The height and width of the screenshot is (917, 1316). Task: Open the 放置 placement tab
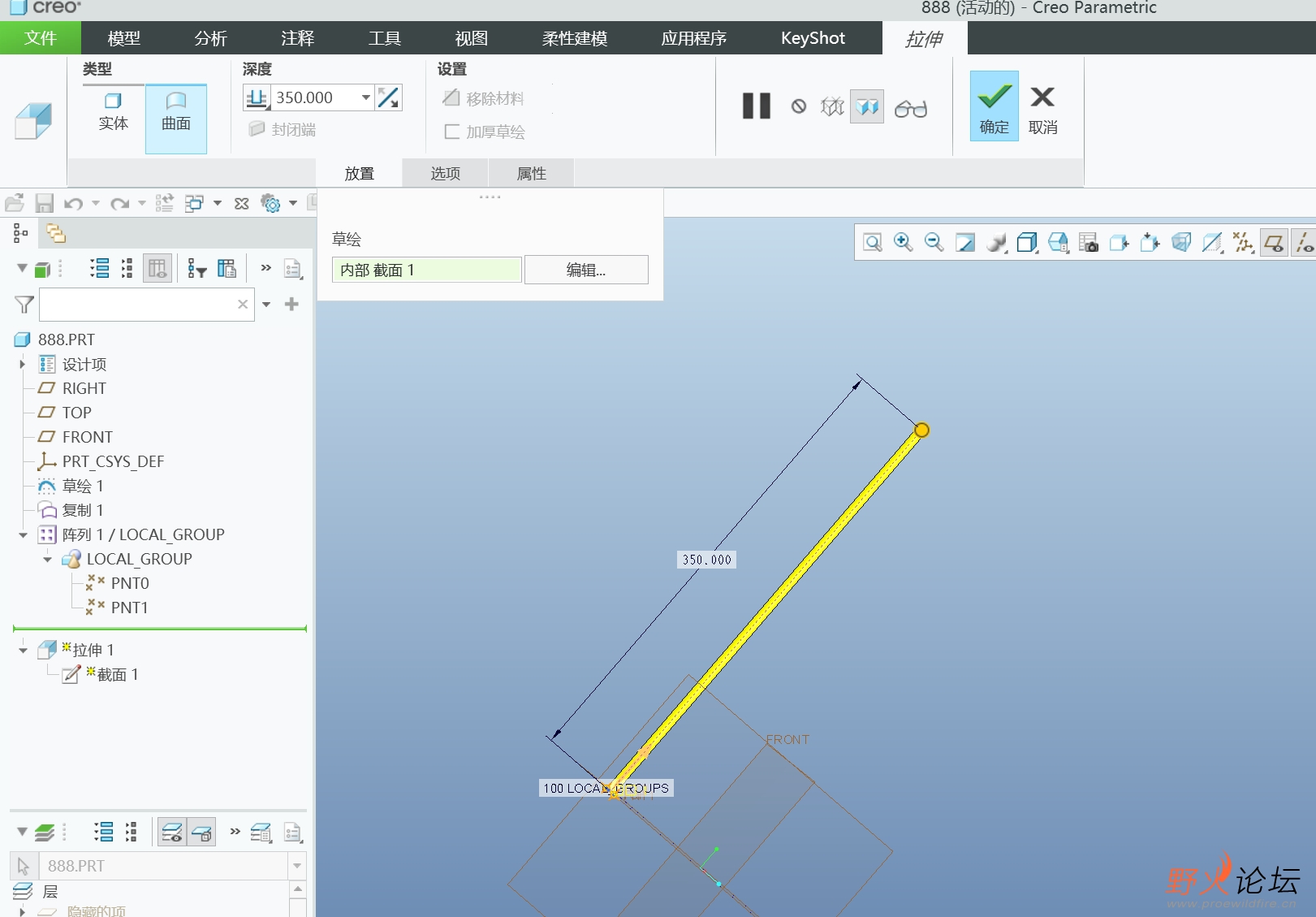tap(359, 173)
